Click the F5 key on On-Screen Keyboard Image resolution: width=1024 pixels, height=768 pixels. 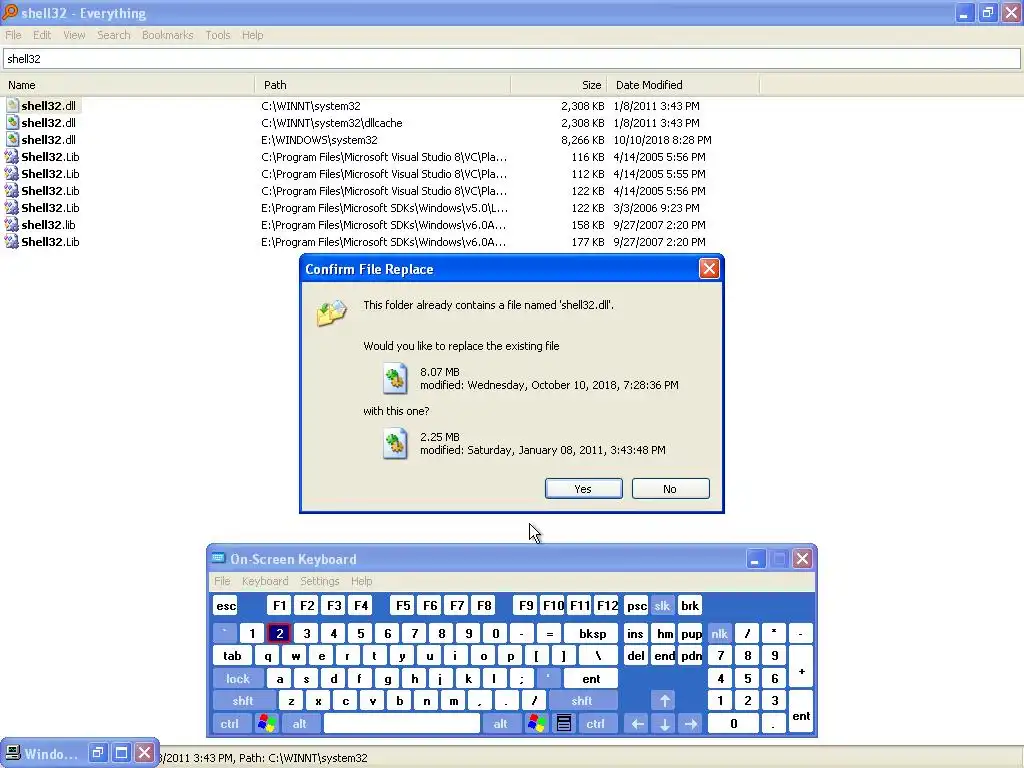(403, 605)
